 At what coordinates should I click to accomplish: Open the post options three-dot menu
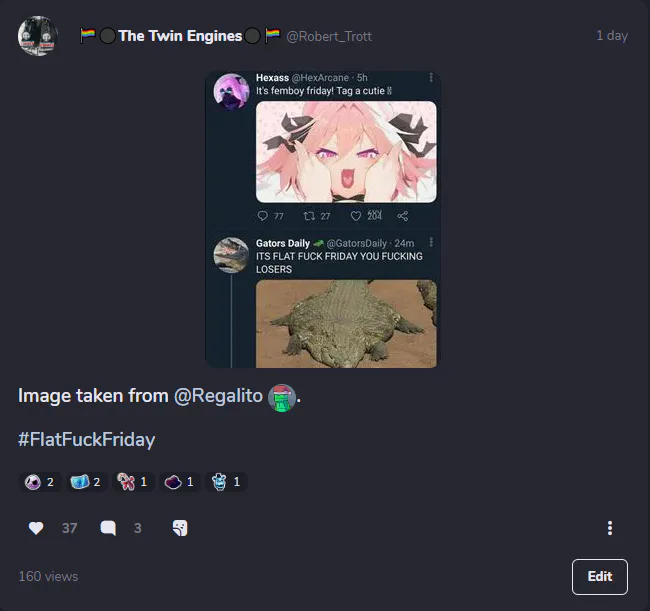609,528
